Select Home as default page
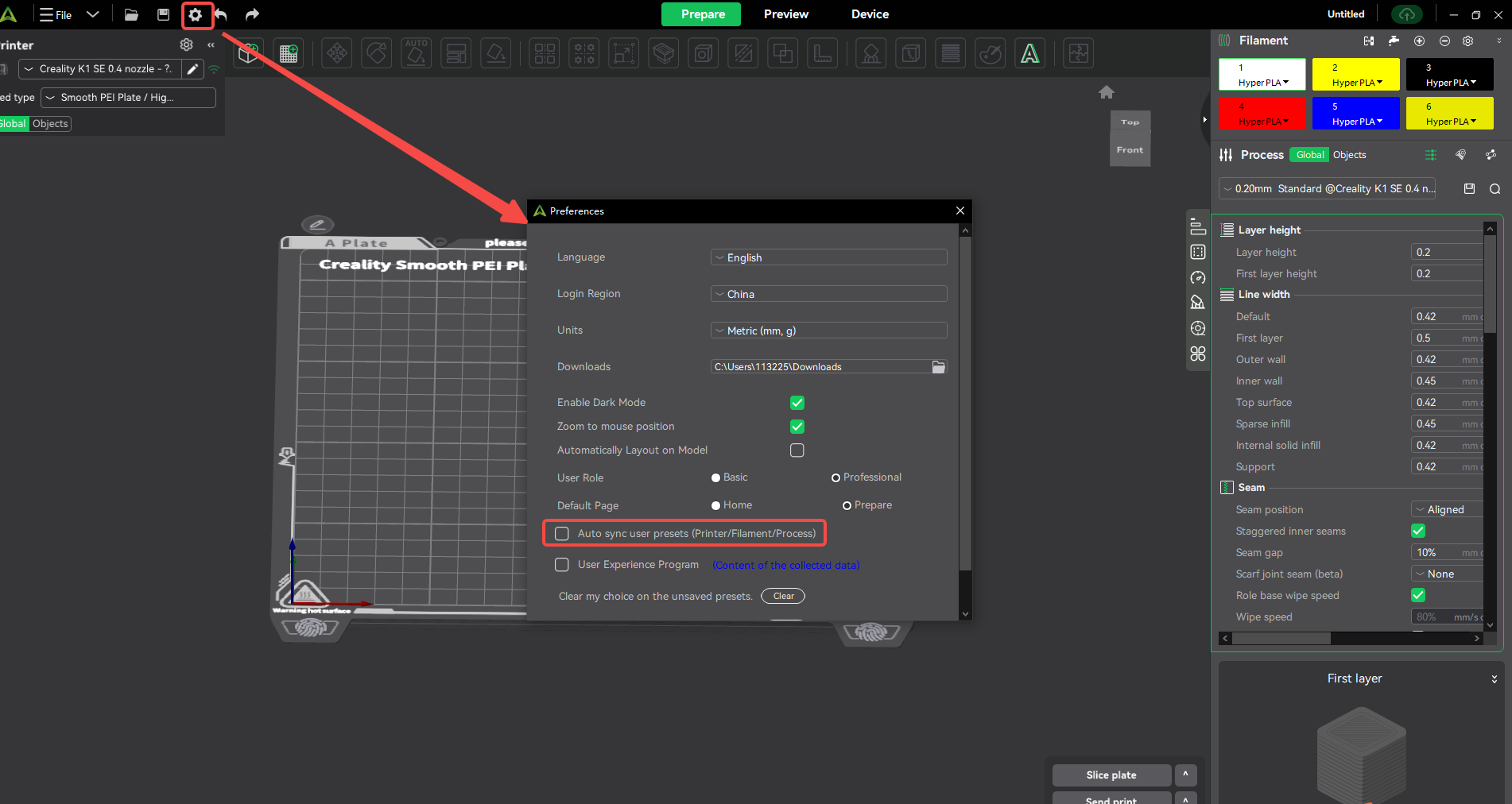 [715, 505]
